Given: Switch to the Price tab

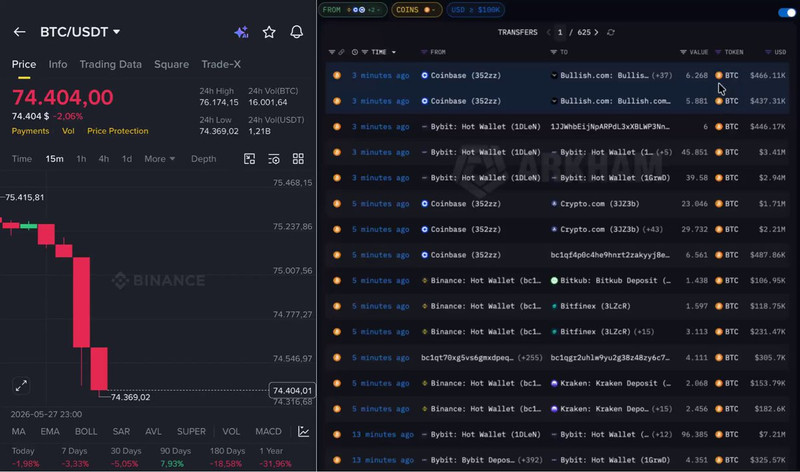Looking at the screenshot, I should (x=24, y=64).
